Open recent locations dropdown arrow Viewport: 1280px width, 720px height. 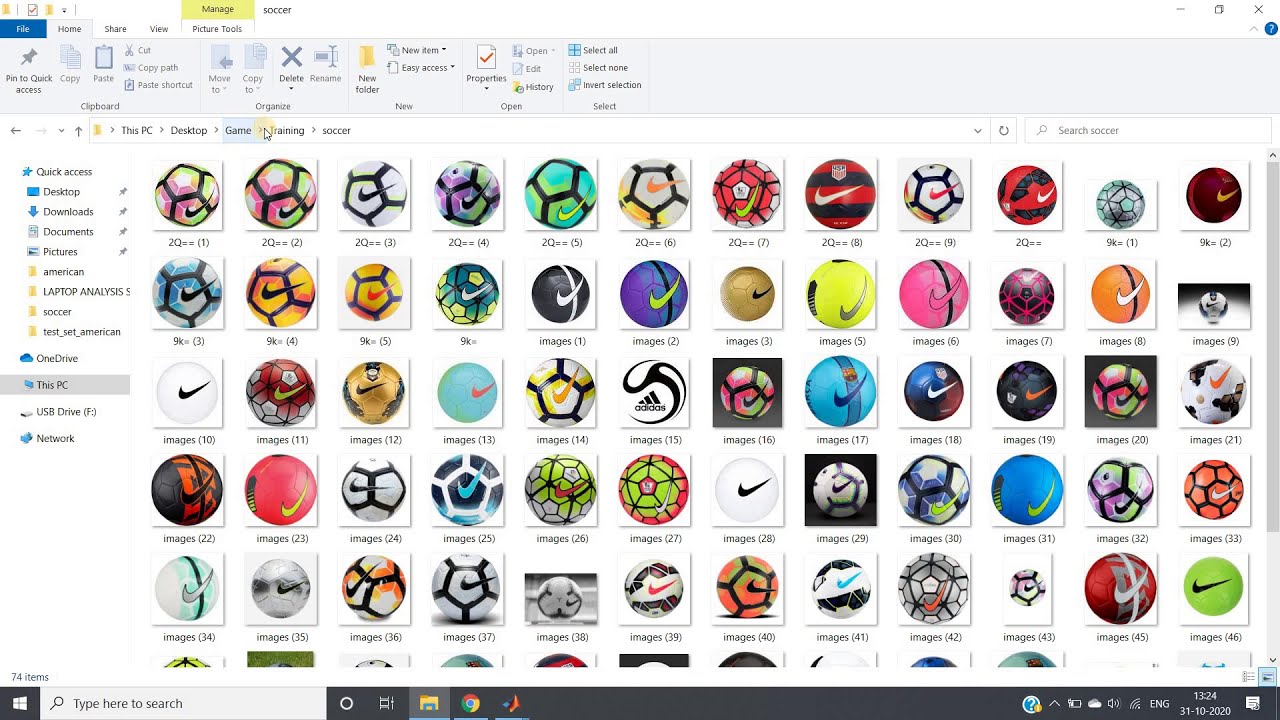point(61,130)
